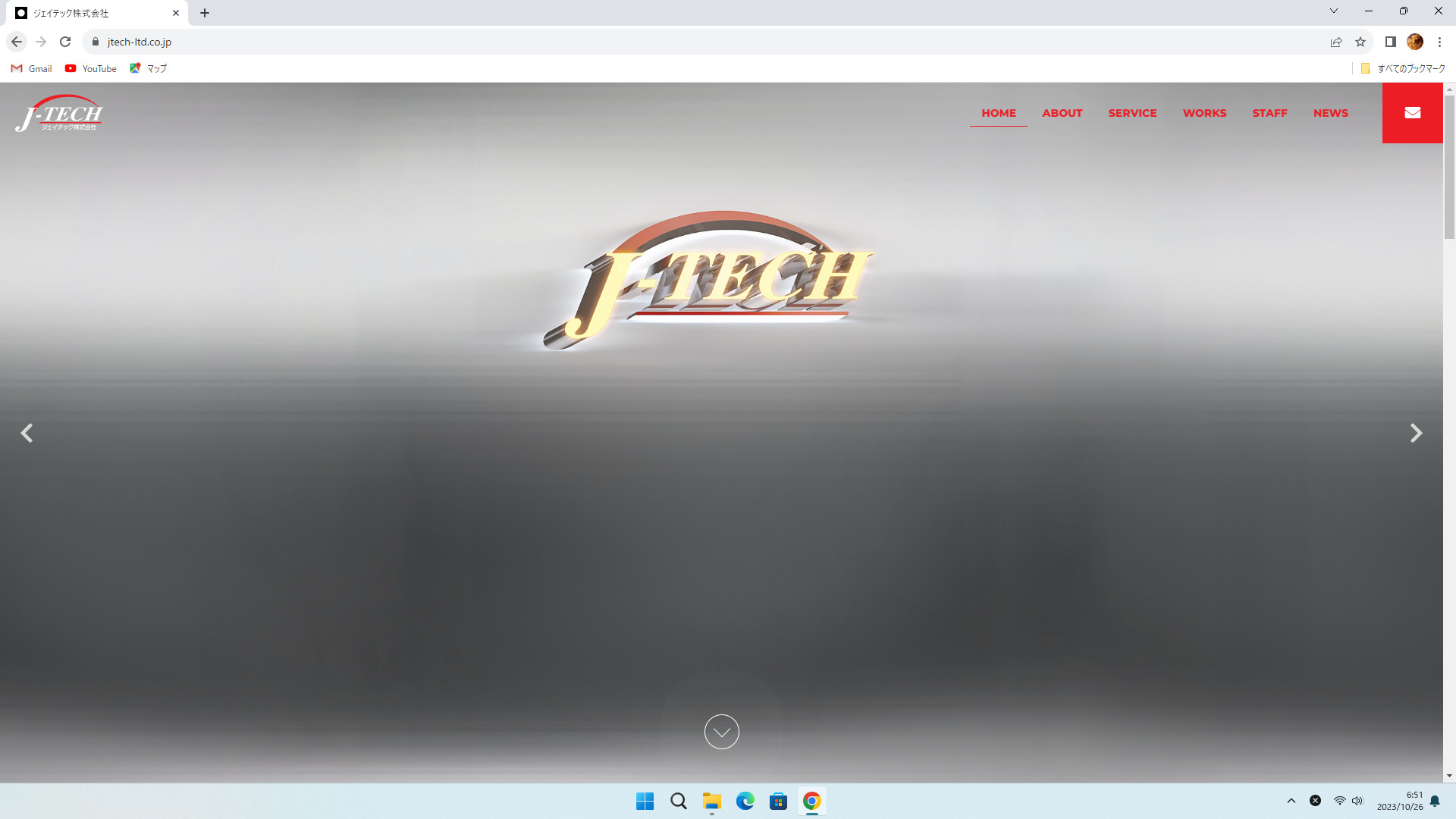Screen dimensions: 1456x819
Task: Click the red envelope contact icon
Action: [1412, 113]
